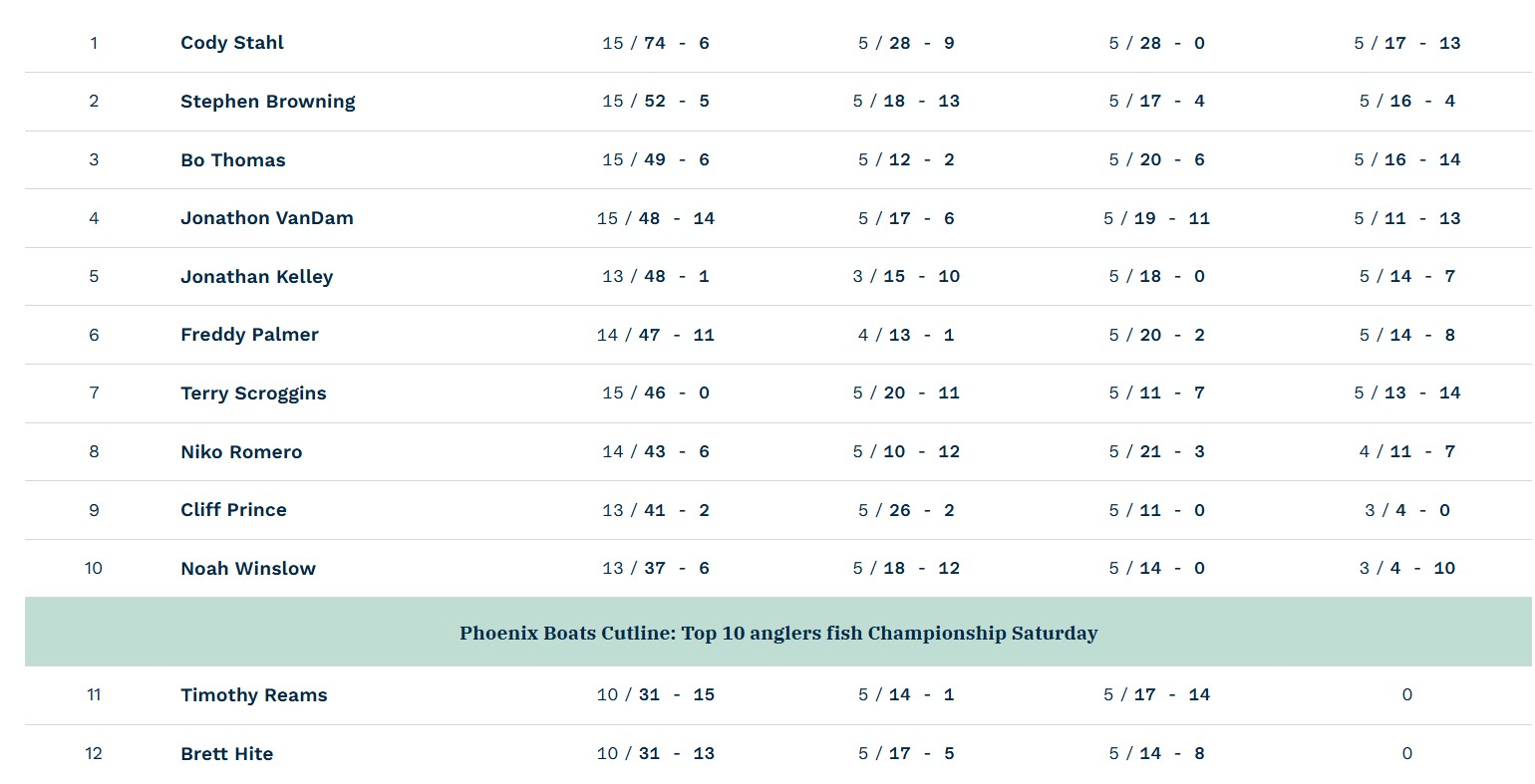
Task: Click Cliff Prince's 5 / 26 - 2 catch
Action: pos(906,510)
